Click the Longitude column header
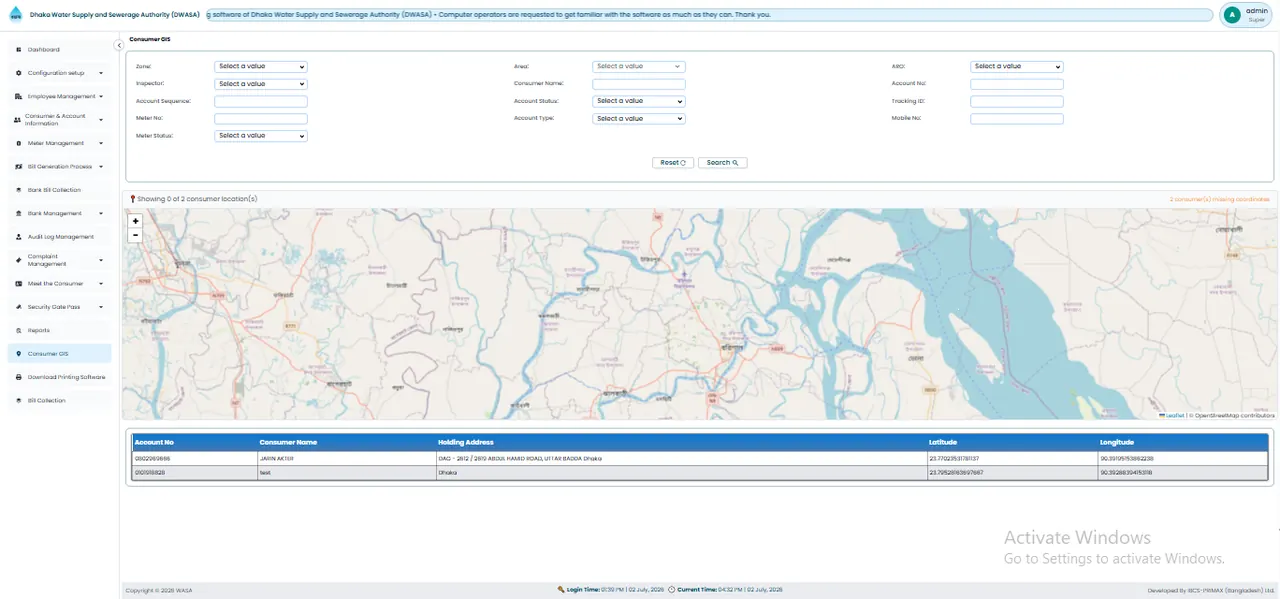 point(1182,442)
